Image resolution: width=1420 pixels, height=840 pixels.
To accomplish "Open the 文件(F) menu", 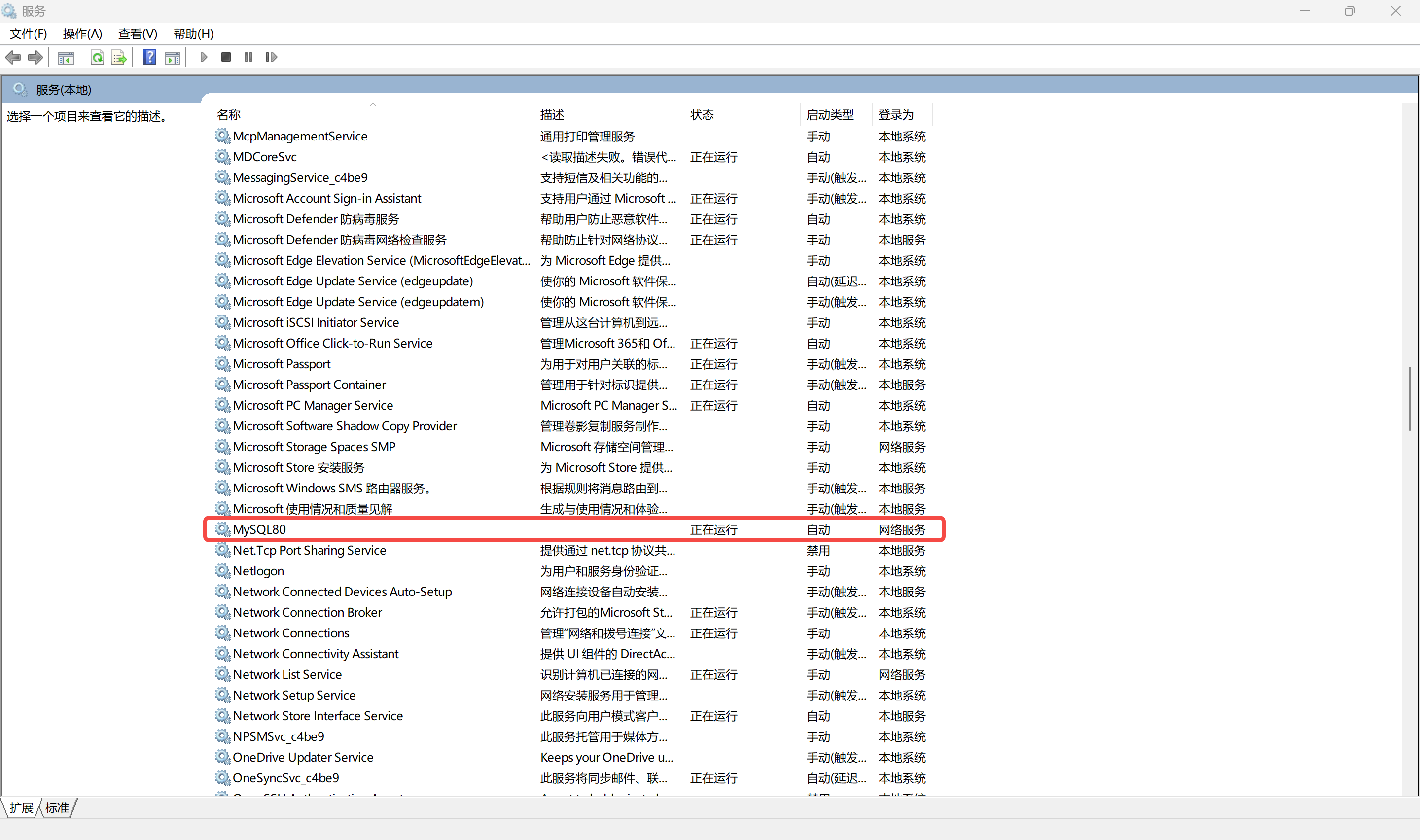I will 28,34.
